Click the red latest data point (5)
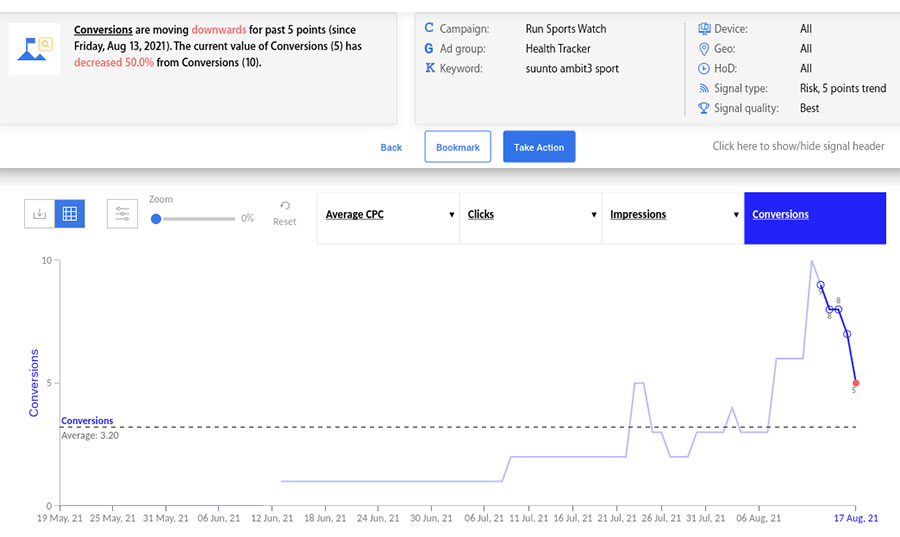900x537 pixels. 856,383
